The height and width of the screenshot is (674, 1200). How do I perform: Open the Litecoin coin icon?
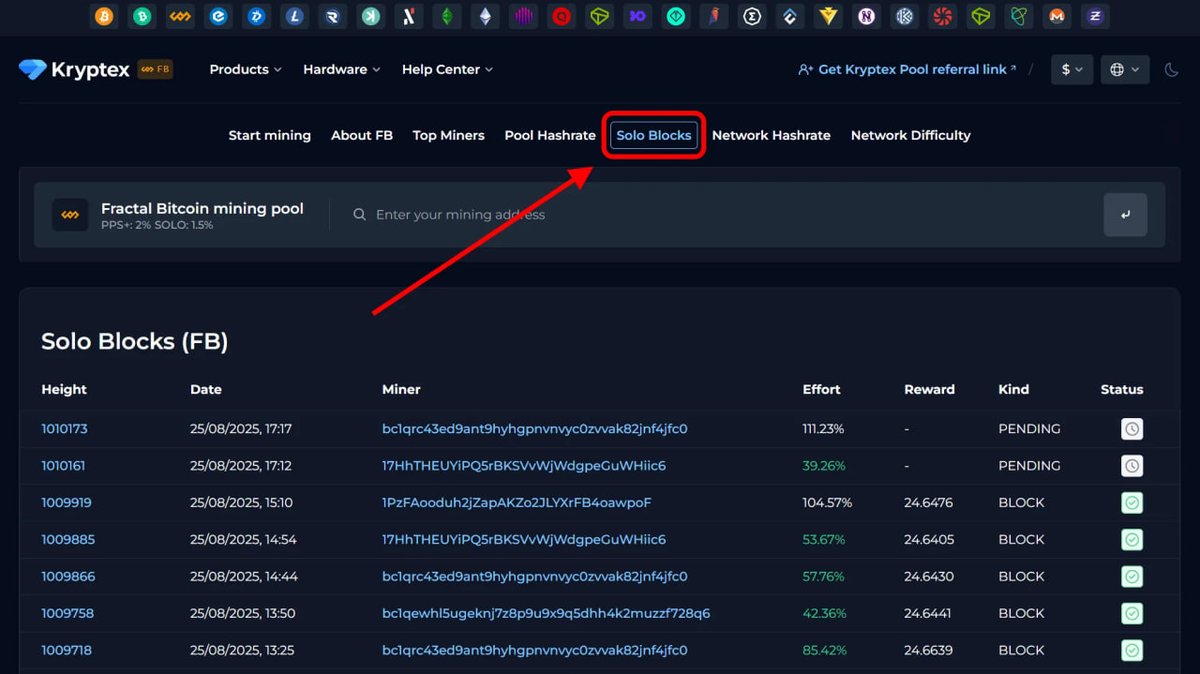click(294, 16)
